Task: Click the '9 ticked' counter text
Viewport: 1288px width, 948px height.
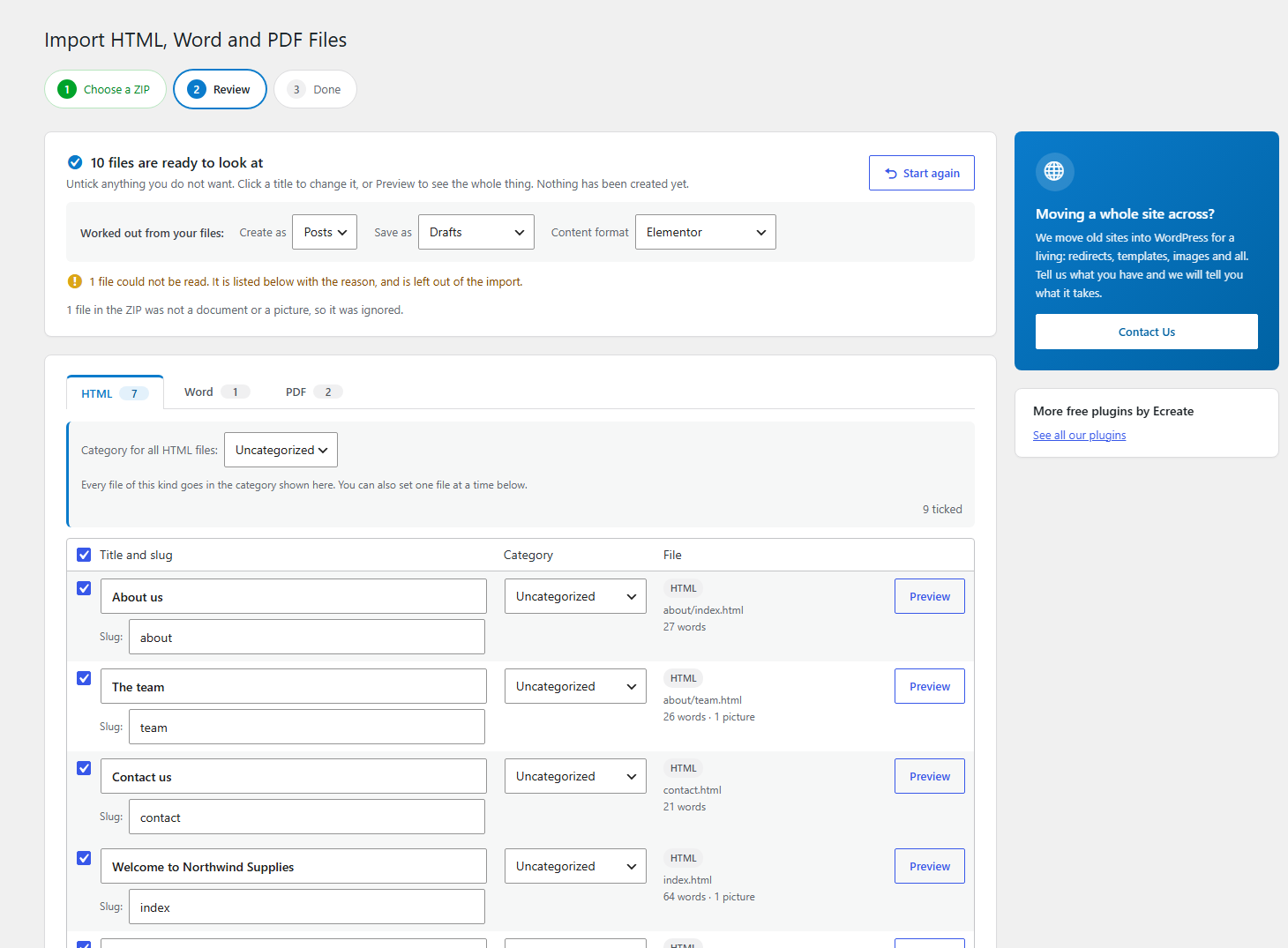Action: point(942,509)
